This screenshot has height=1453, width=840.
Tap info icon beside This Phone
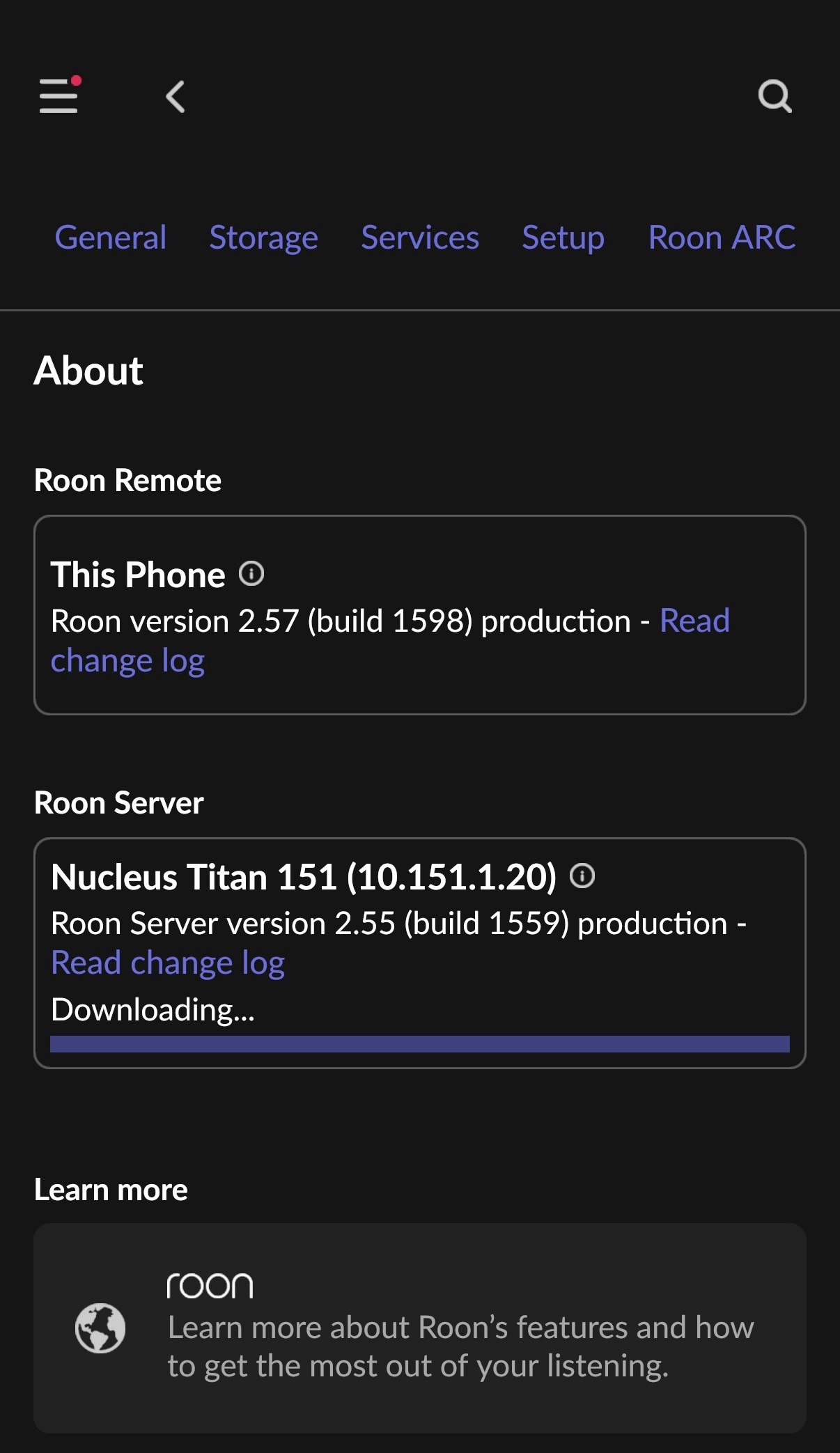(x=251, y=574)
